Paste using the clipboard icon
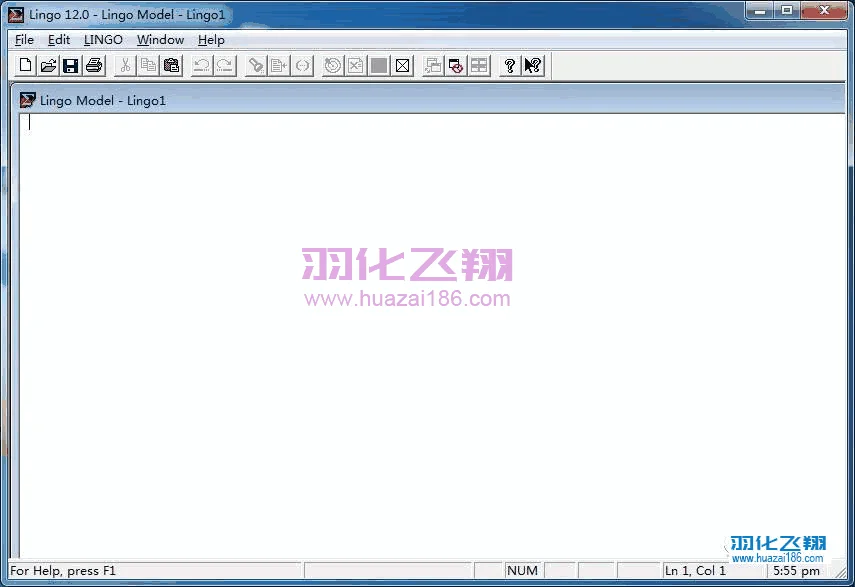 click(171, 65)
